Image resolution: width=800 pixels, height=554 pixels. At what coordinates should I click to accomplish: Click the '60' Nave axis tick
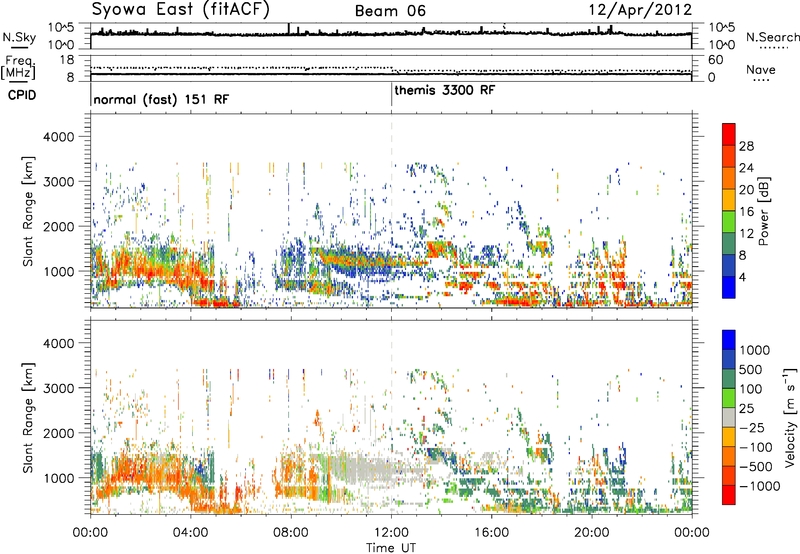[x=715, y=60]
